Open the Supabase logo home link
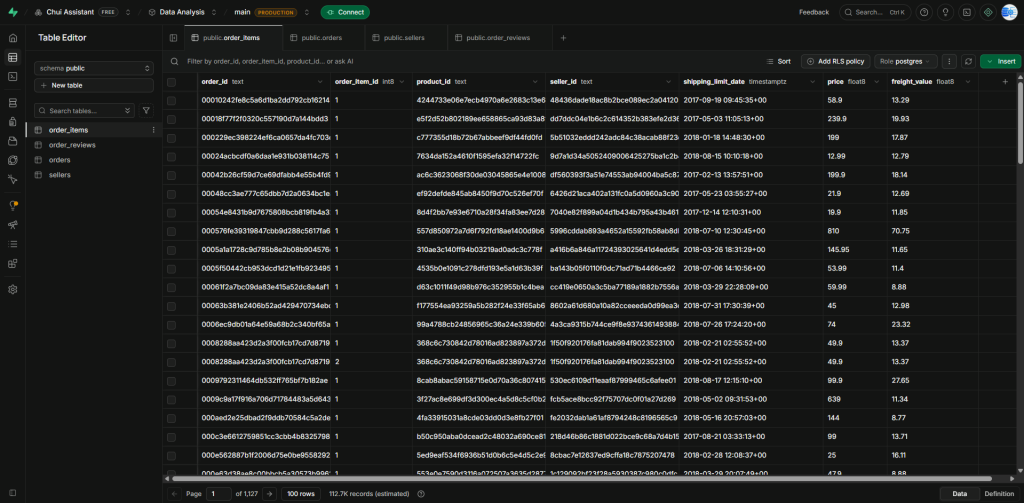The height and width of the screenshot is (503, 1024). [12, 12]
